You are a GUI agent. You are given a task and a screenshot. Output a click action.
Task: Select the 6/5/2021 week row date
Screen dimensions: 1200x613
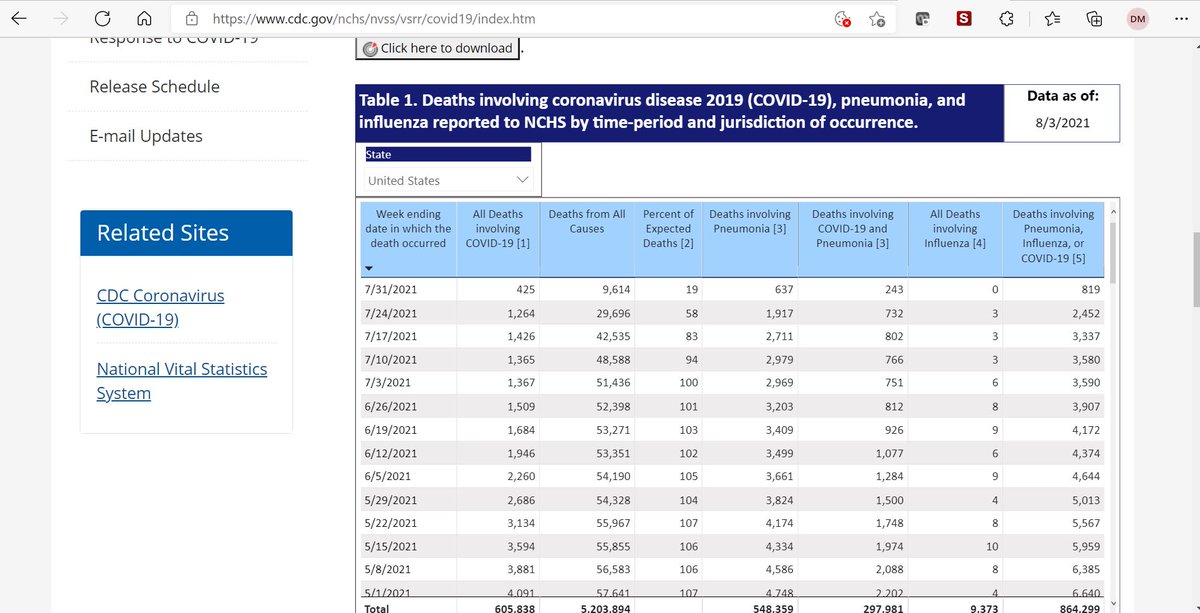coord(387,476)
